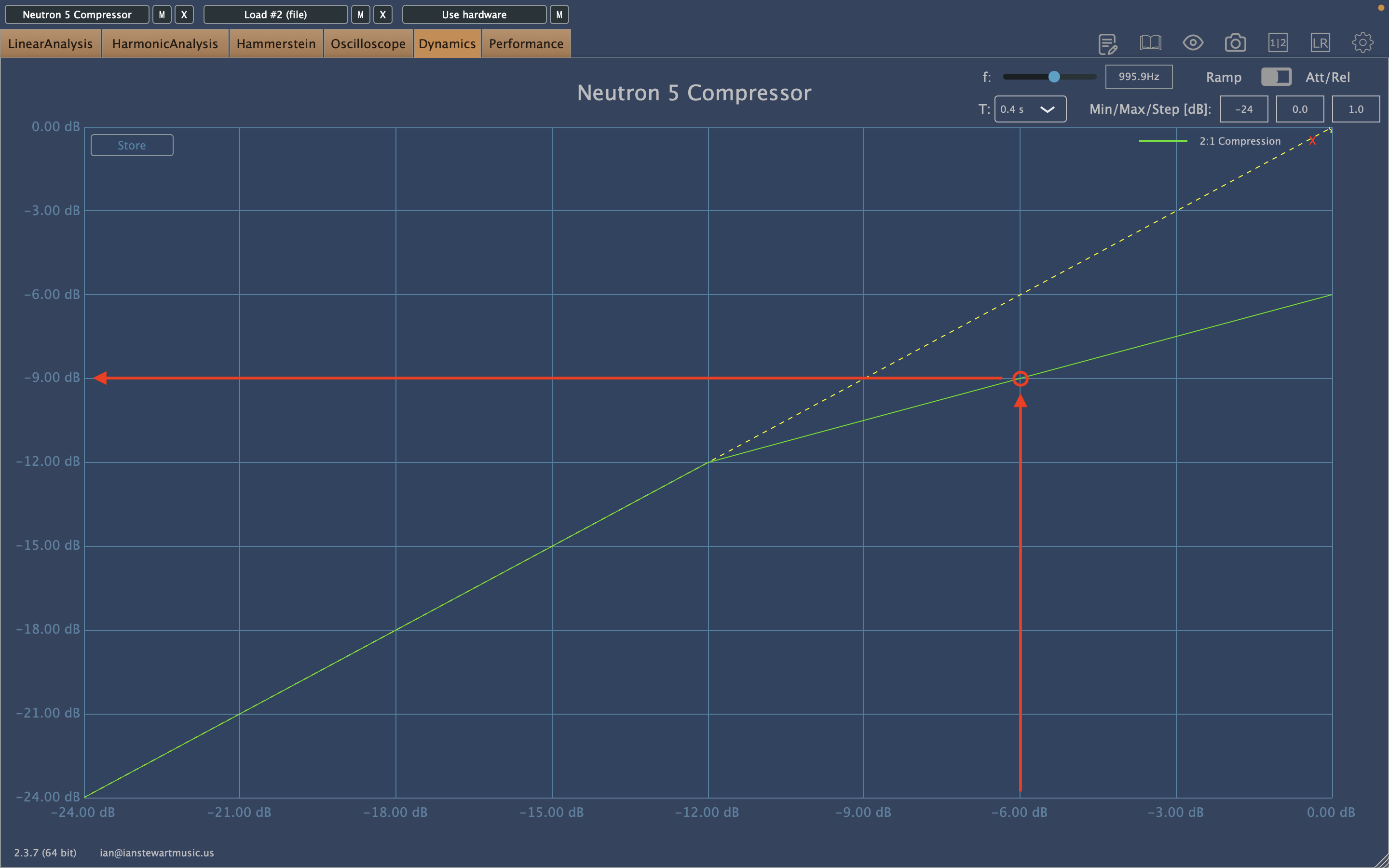Click the Att/Rel label
Screen dimensions: 1389x868
click(x=1328, y=77)
